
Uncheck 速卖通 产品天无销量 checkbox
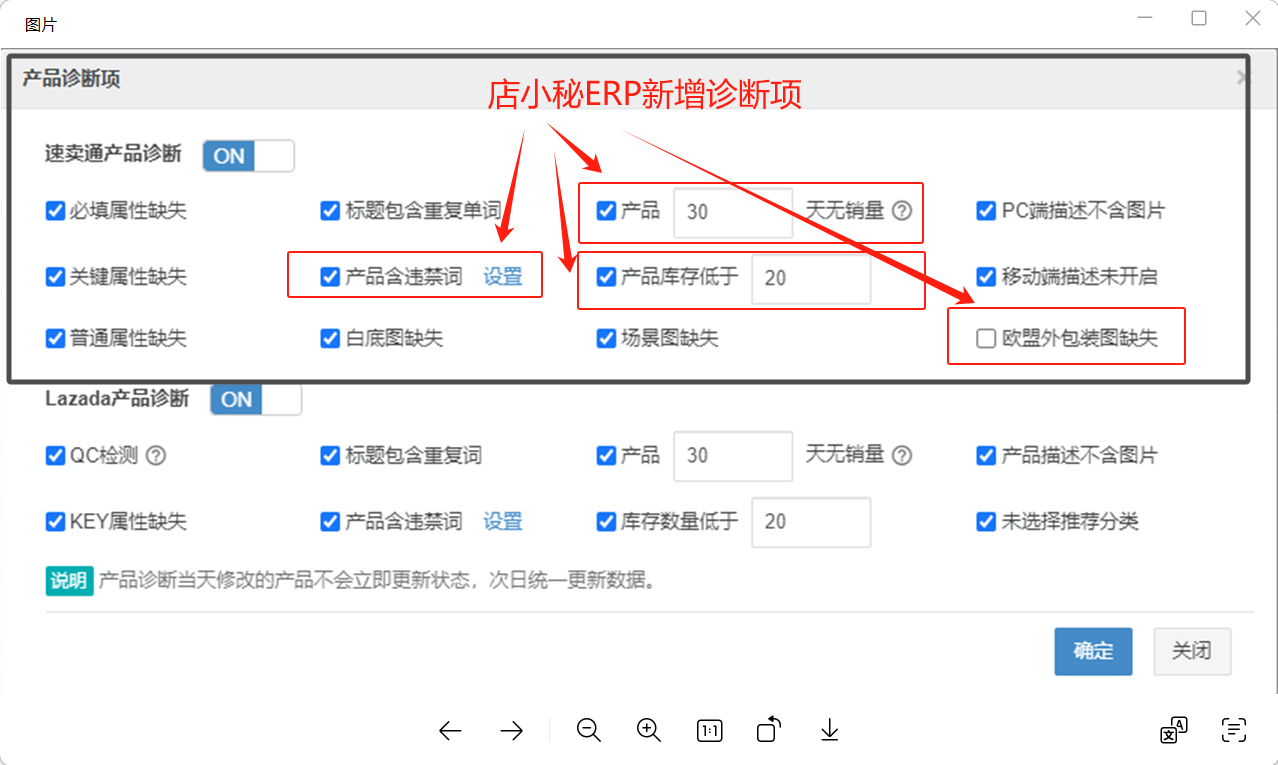coord(606,211)
